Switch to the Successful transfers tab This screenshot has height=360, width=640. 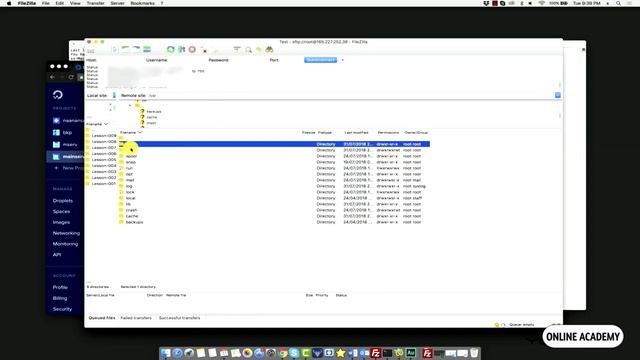pyautogui.click(x=180, y=318)
